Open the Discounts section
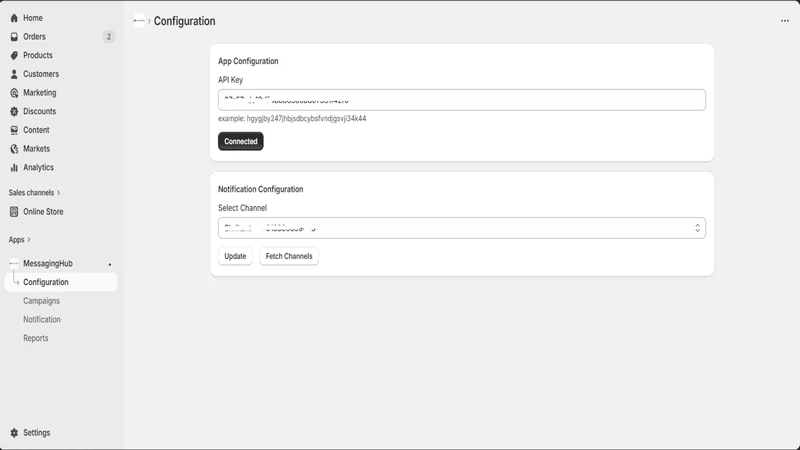 click(x=39, y=111)
